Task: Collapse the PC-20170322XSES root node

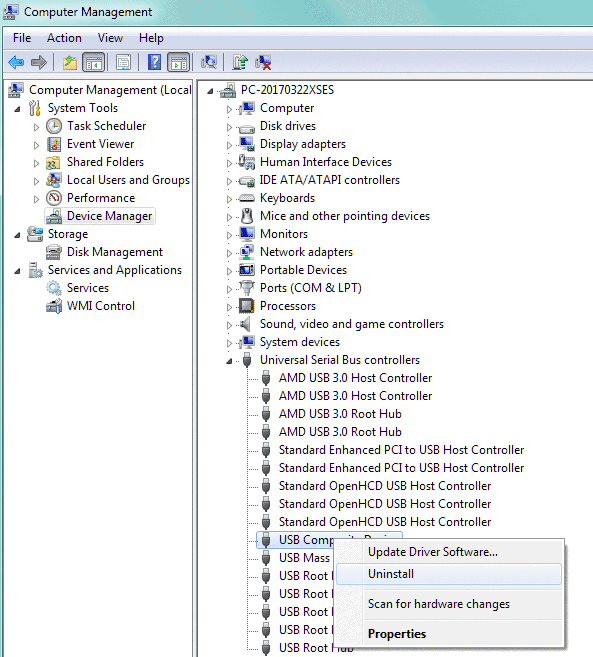Action: pyautogui.click(x=210, y=91)
